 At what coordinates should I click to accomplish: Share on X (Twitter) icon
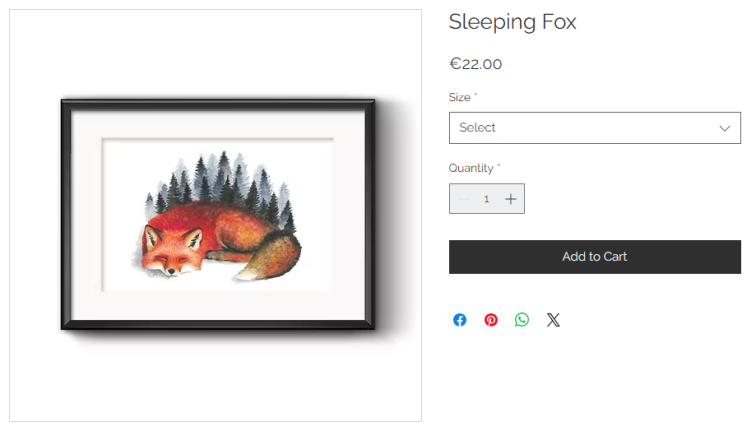click(553, 320)
